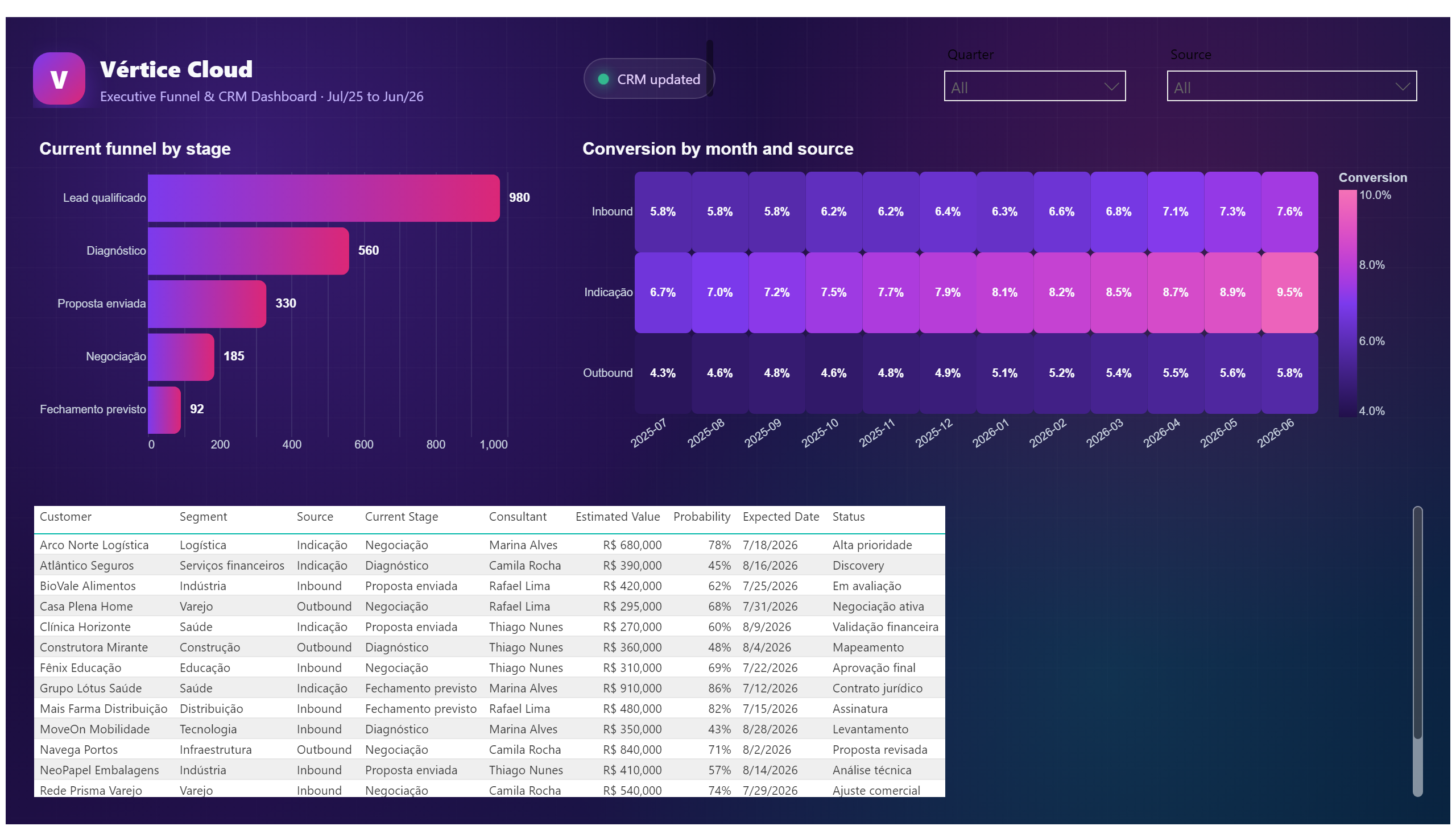Click the Conversion by month and source title
This screenshot has height=830, width=1456.
717,149
